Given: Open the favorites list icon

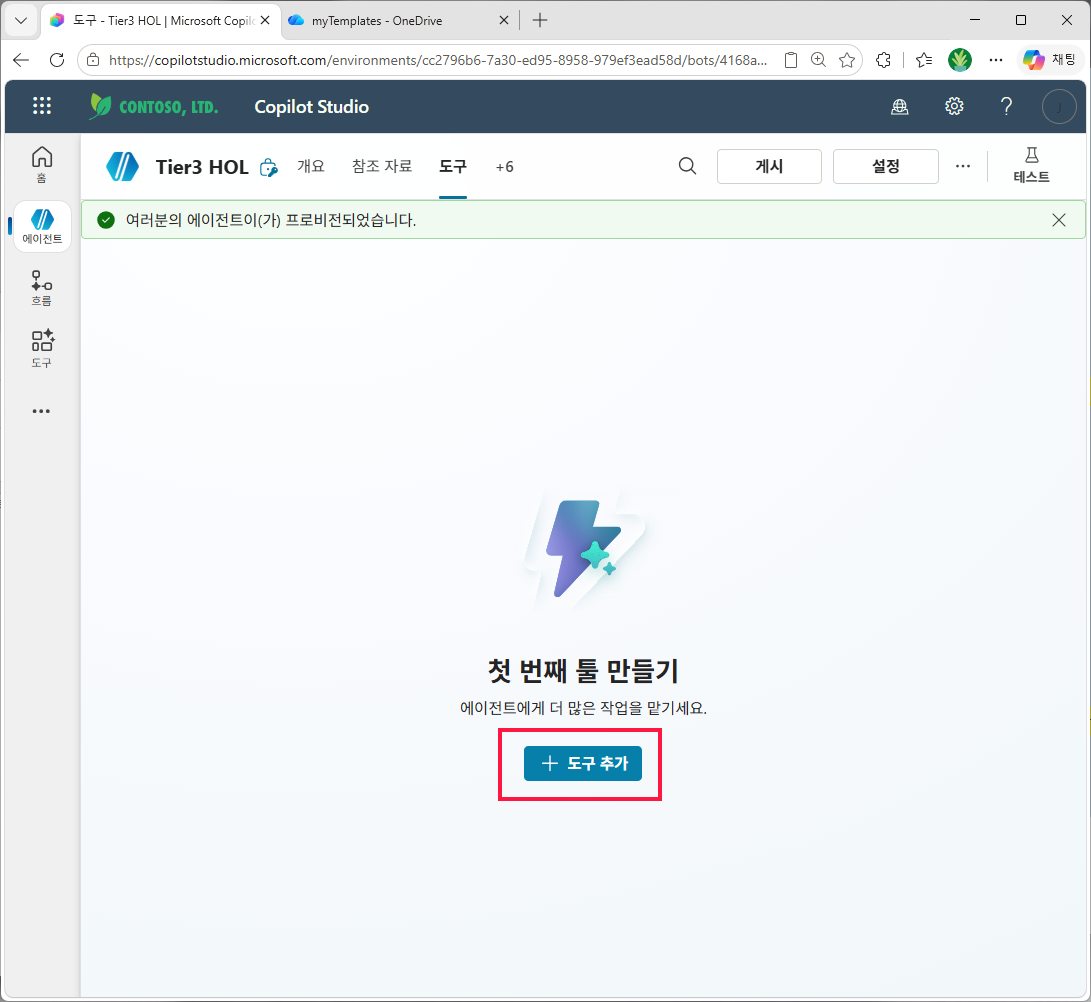Looking at the screenshot, I should [924, 60].
